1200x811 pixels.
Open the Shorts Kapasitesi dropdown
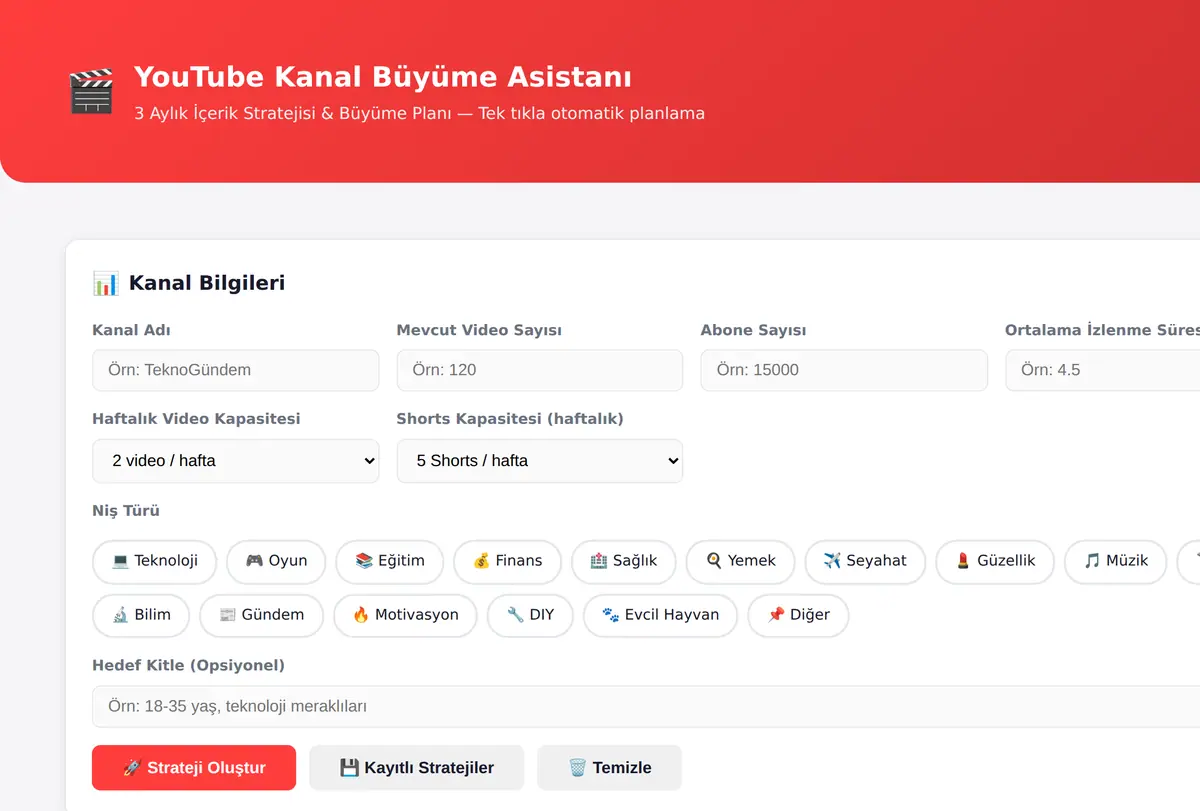pos(540,461)
